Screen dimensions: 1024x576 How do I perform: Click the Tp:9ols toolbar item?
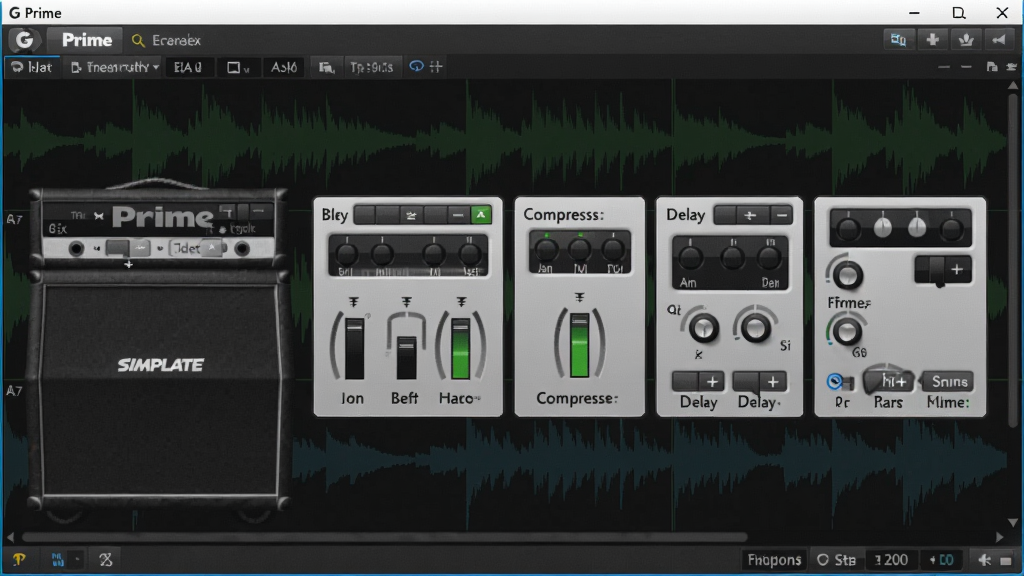[x=372, y=67]
